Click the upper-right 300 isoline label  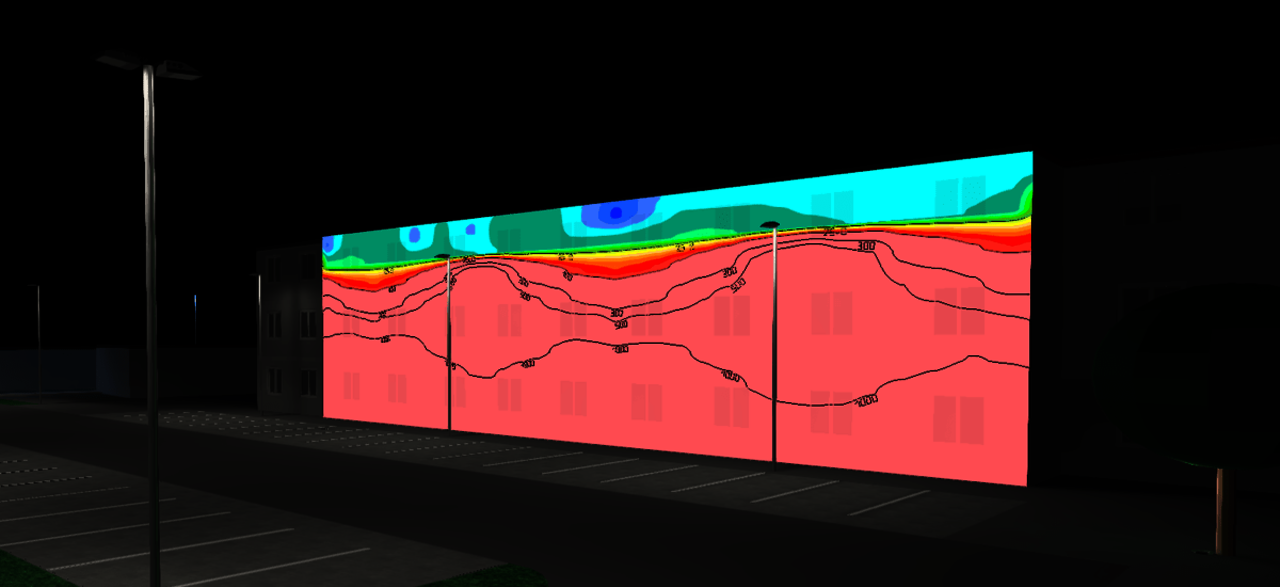865,246
